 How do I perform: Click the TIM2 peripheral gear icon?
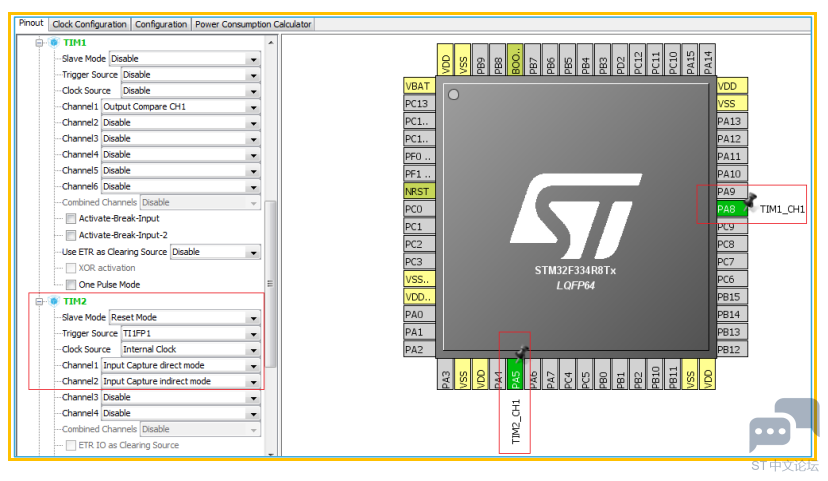(x=53, y=301)
